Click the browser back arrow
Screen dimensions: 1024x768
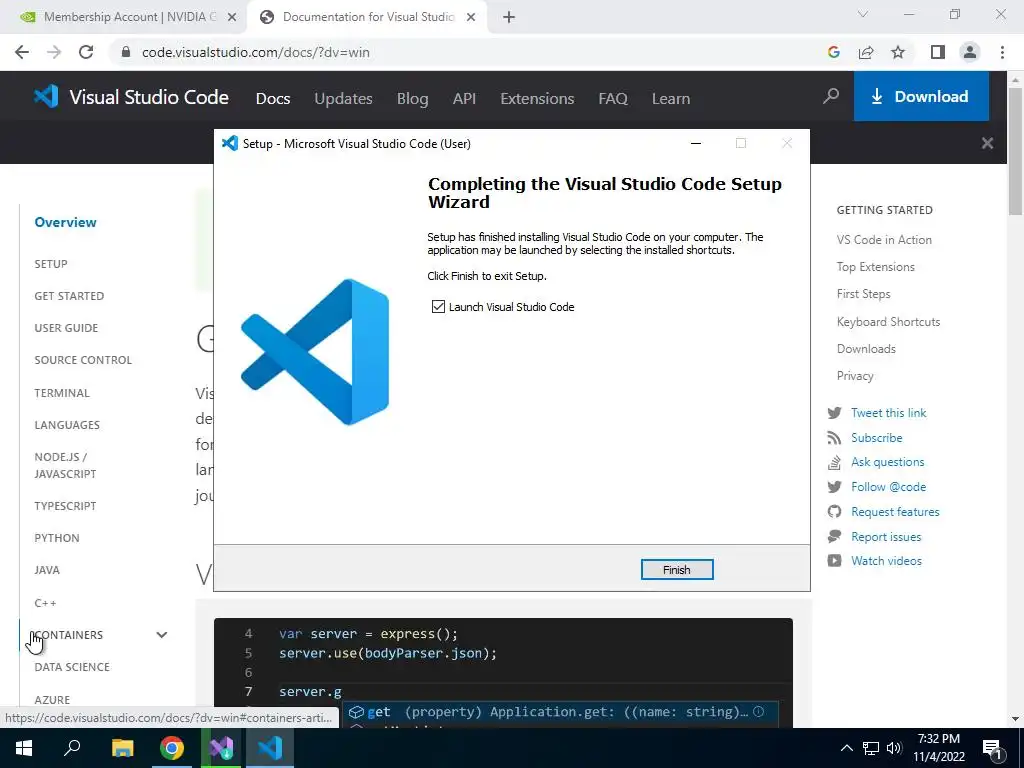pyautogui.click(x=22, y=52)
